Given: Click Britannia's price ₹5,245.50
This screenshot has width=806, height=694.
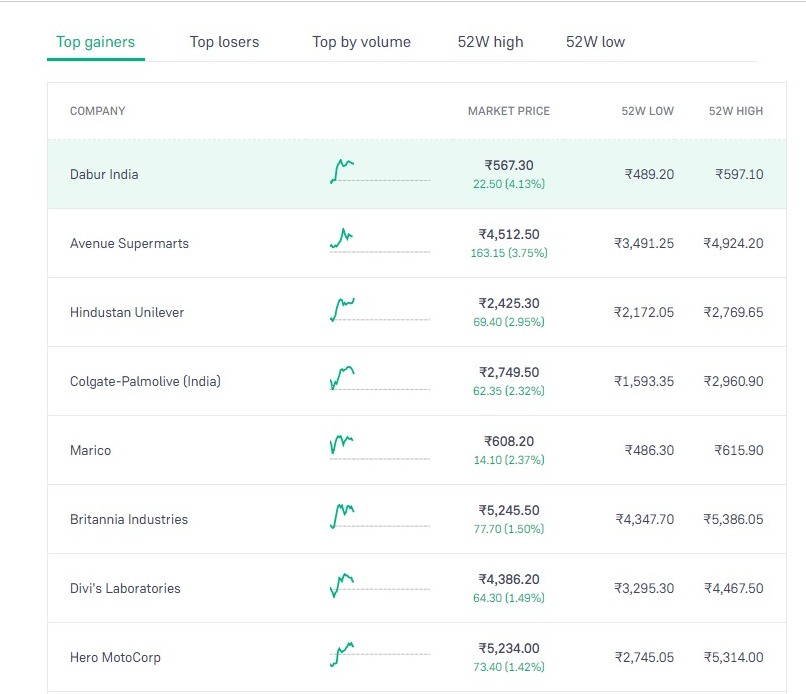Looking at the screenshot, I should [509, 510].
